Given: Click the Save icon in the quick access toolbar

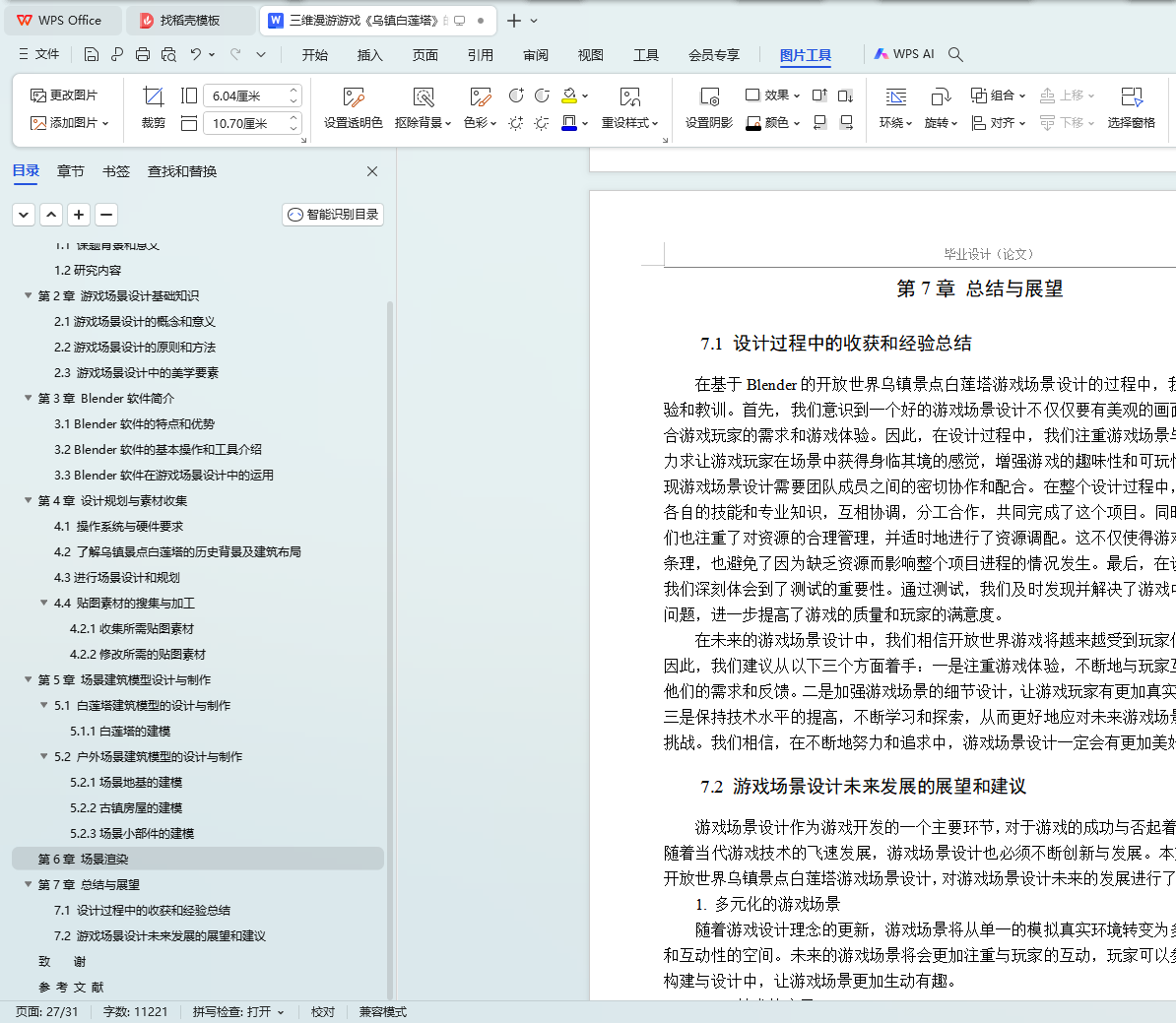Looking at the screenshot, I should [92, 54].
